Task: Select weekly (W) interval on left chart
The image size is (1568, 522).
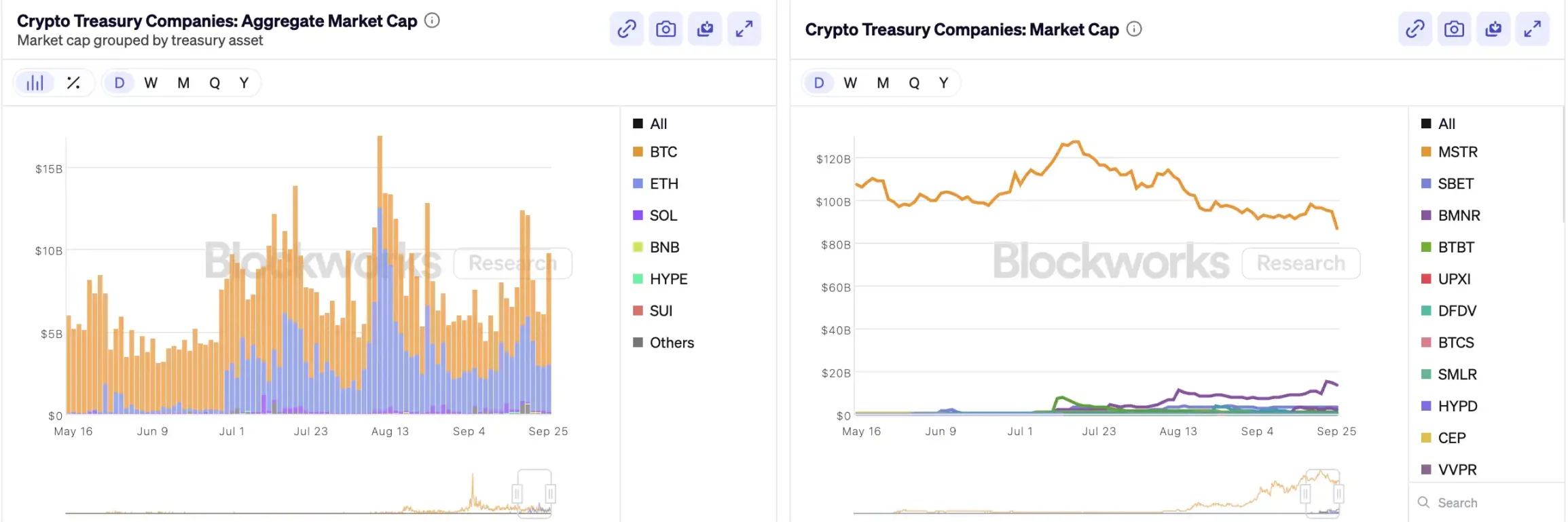Action: point(151,83)
